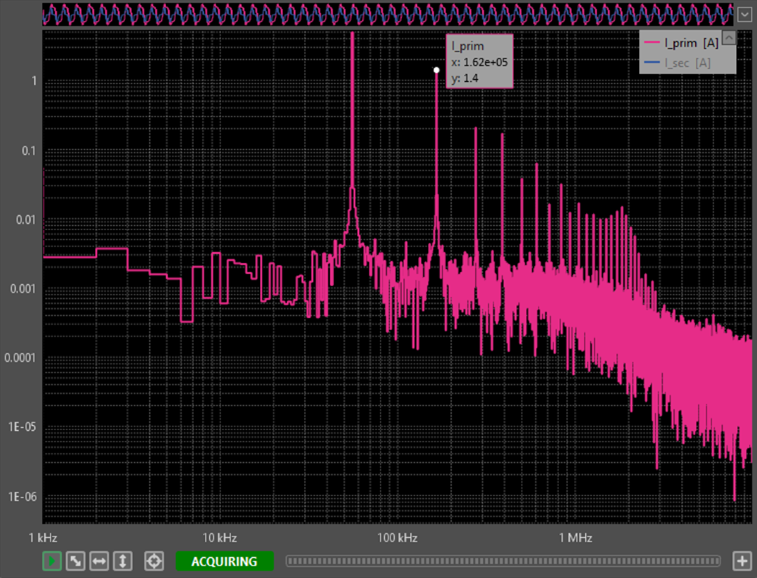Click the plus icon at the bottom right
The height and width of the screenshot is (578, 757).
tap(741, 561)
